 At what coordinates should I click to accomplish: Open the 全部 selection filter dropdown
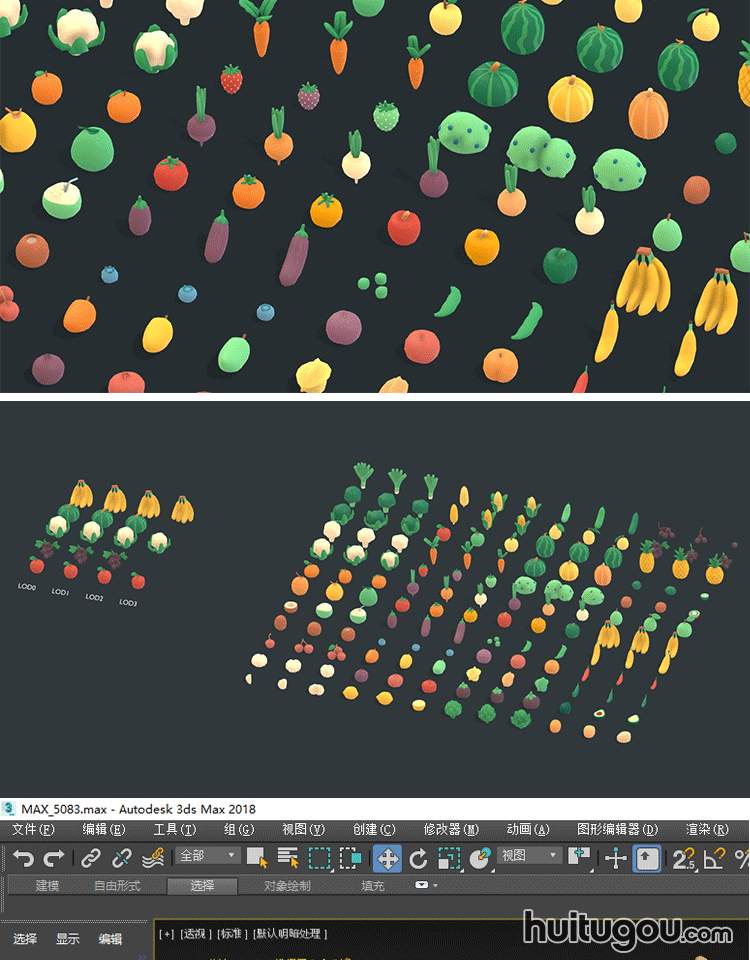(x=208, y=855)
